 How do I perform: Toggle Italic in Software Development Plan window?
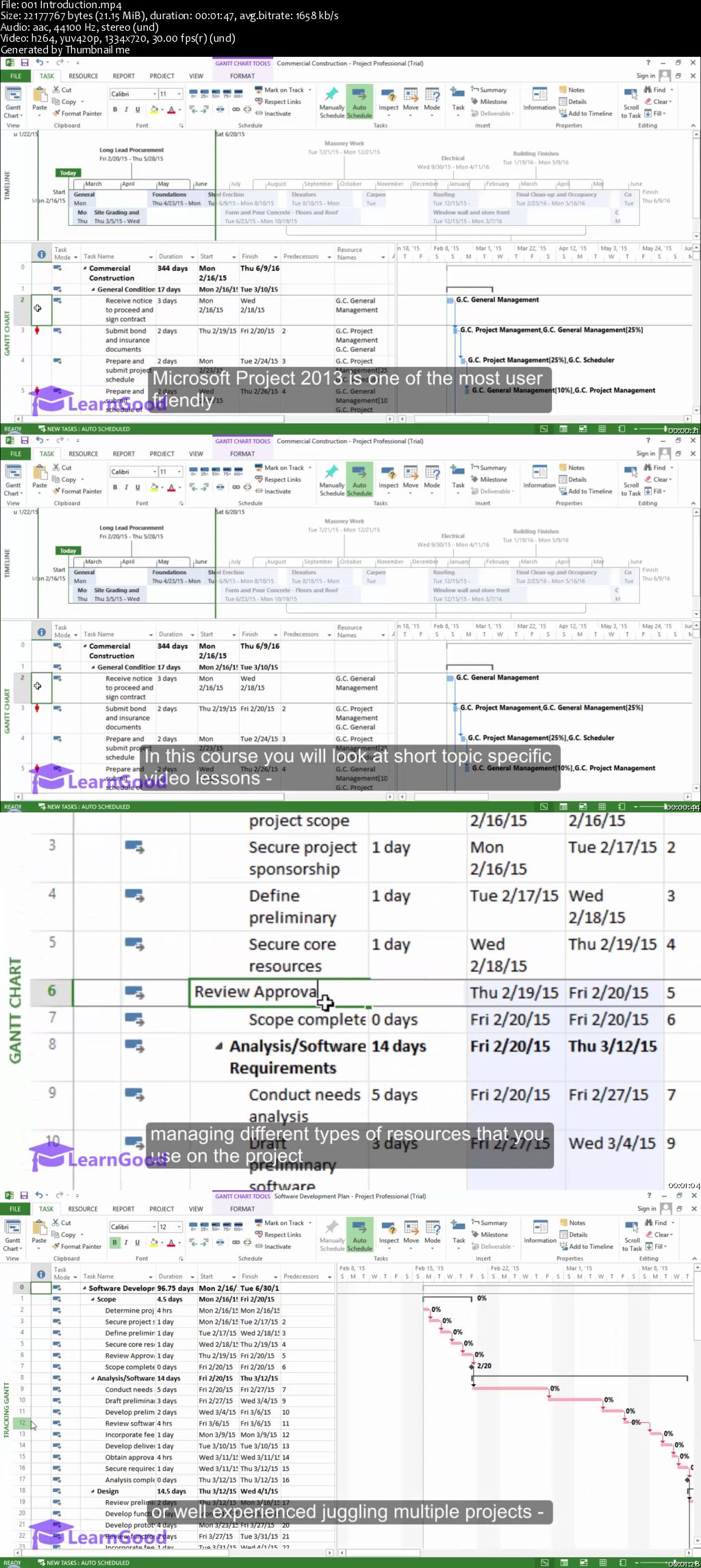[126, 1242]
